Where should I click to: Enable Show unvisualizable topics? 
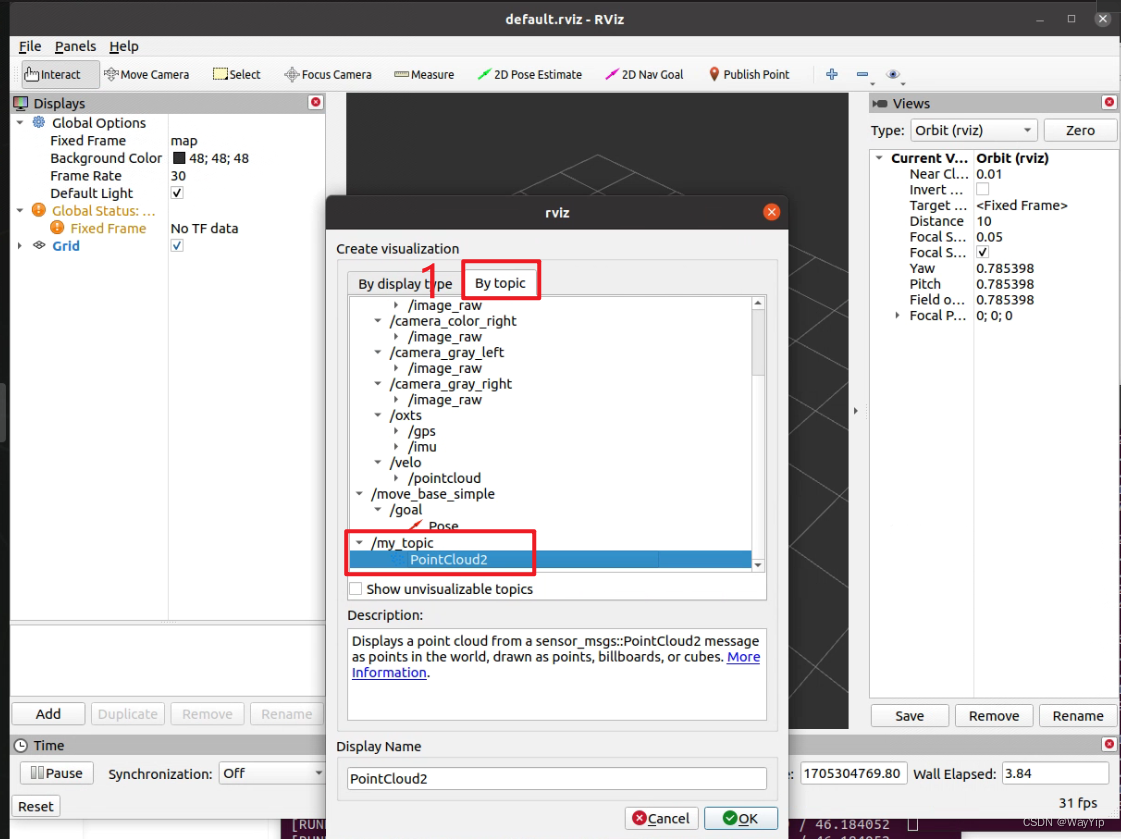pos(356,589)
